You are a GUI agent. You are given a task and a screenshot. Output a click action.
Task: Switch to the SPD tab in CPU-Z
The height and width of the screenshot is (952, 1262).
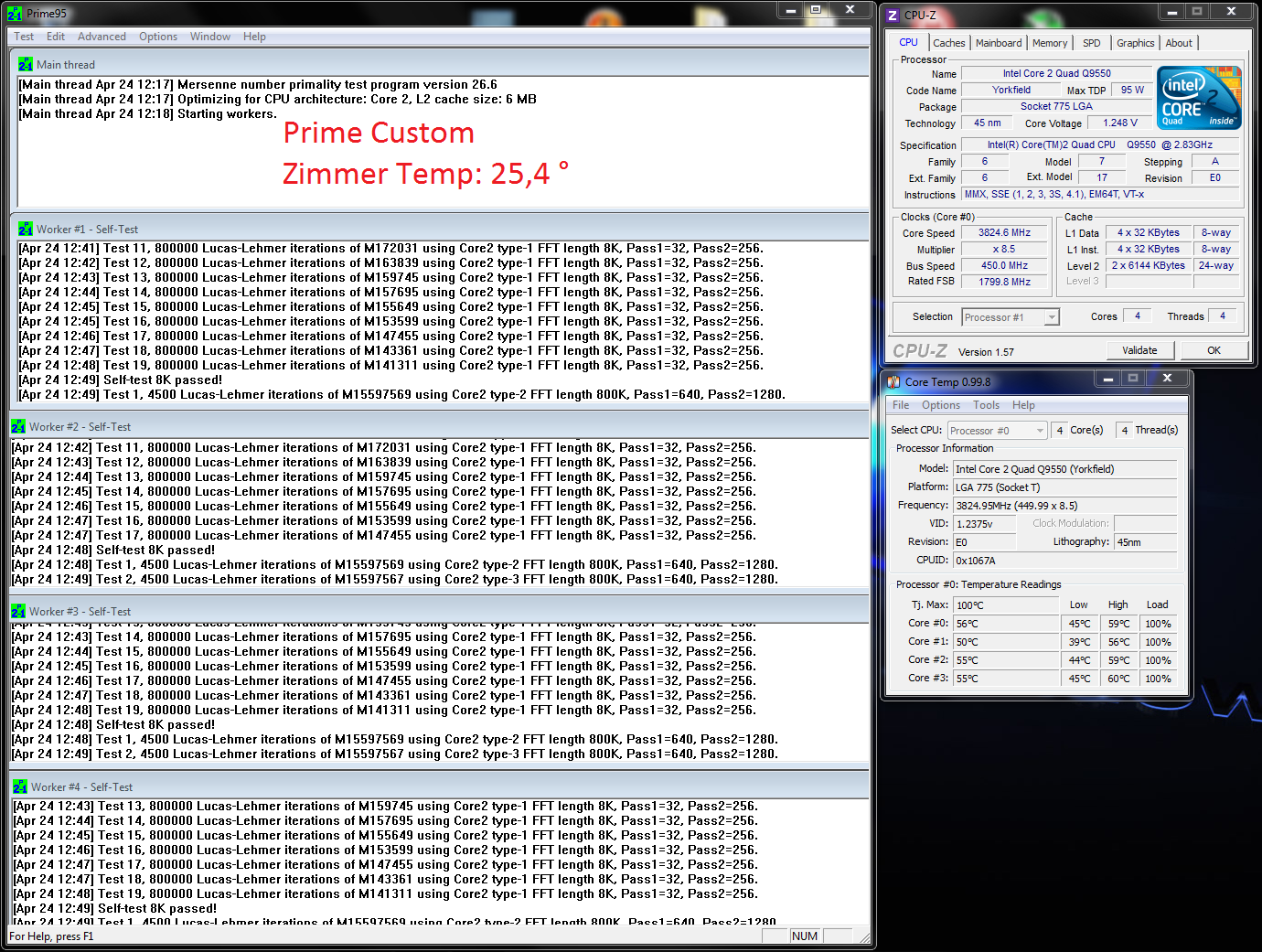tap(1092, 43)
